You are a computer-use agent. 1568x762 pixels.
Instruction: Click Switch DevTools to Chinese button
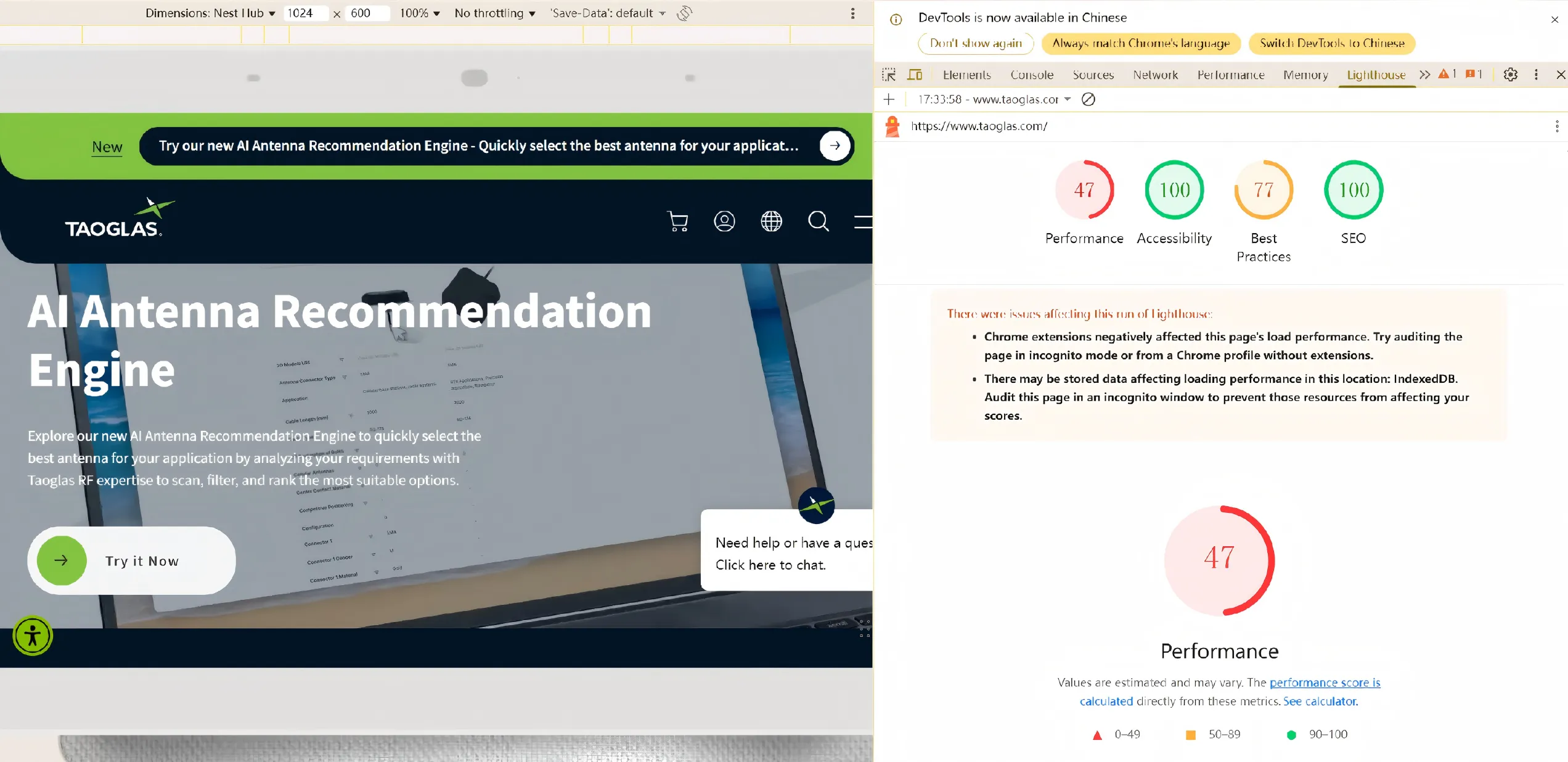click(x=1332, y=43)
